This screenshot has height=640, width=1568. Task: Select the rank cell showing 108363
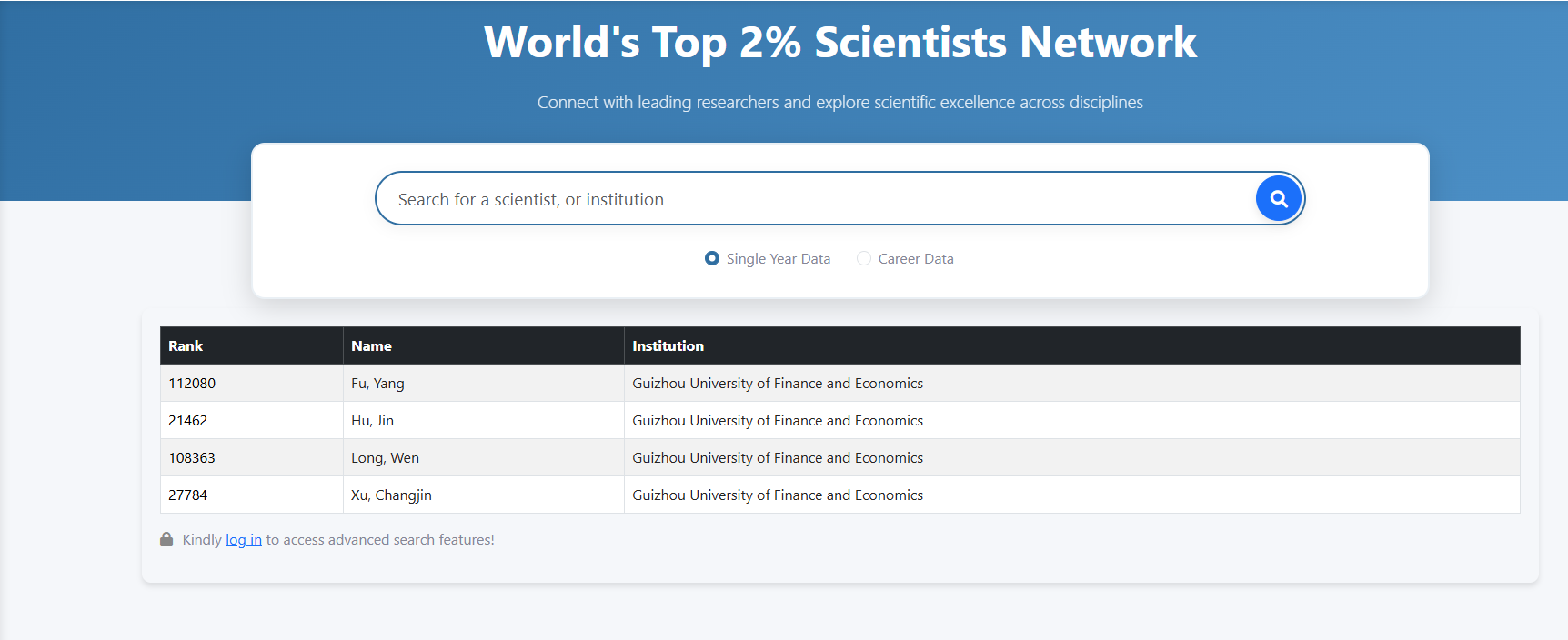(x=192, y=458)
